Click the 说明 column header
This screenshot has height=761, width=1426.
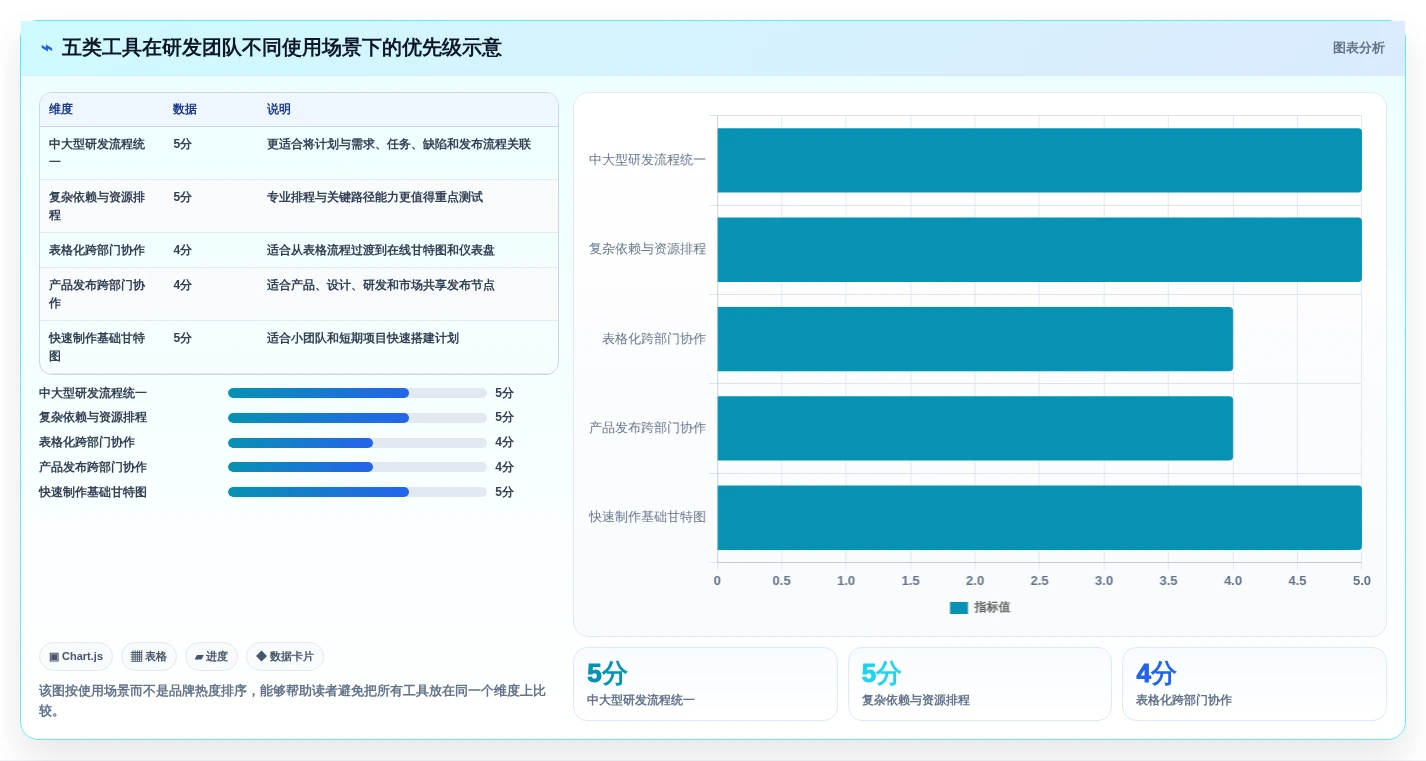pos(279,110)
